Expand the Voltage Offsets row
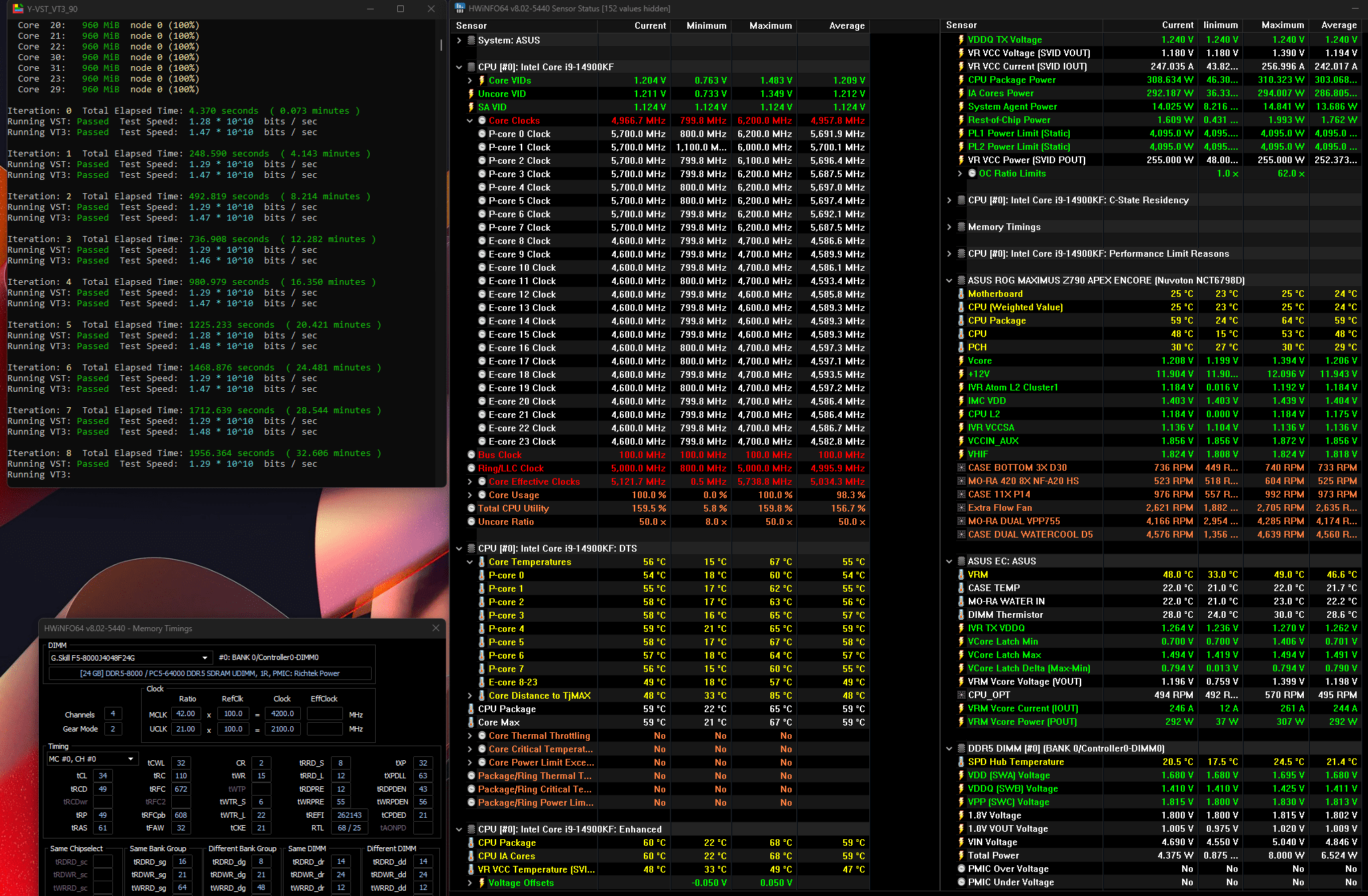Screen dimensions: 1368x896 click(470, 883)
